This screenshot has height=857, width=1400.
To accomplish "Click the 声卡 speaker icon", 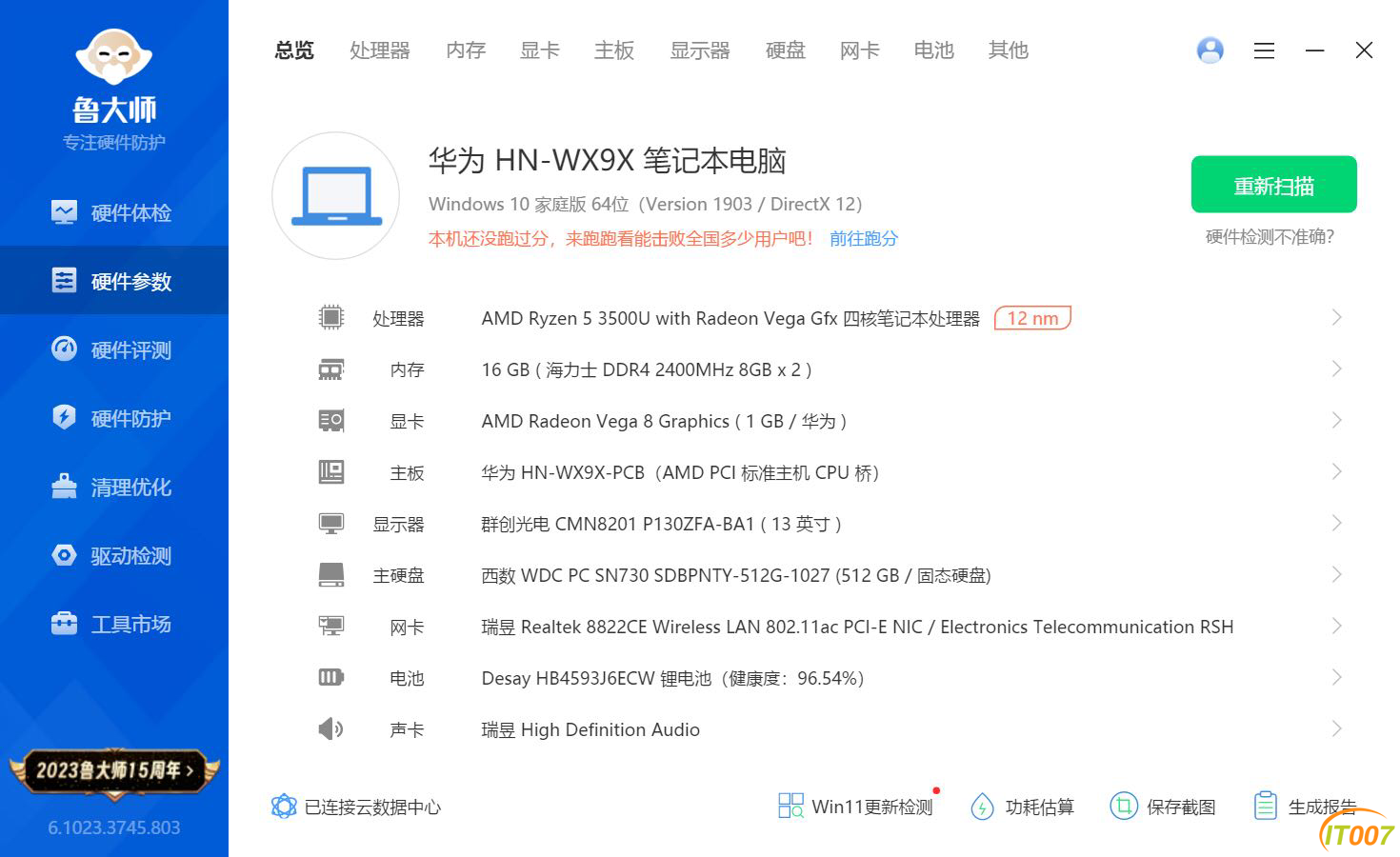I will click(330, 729).
